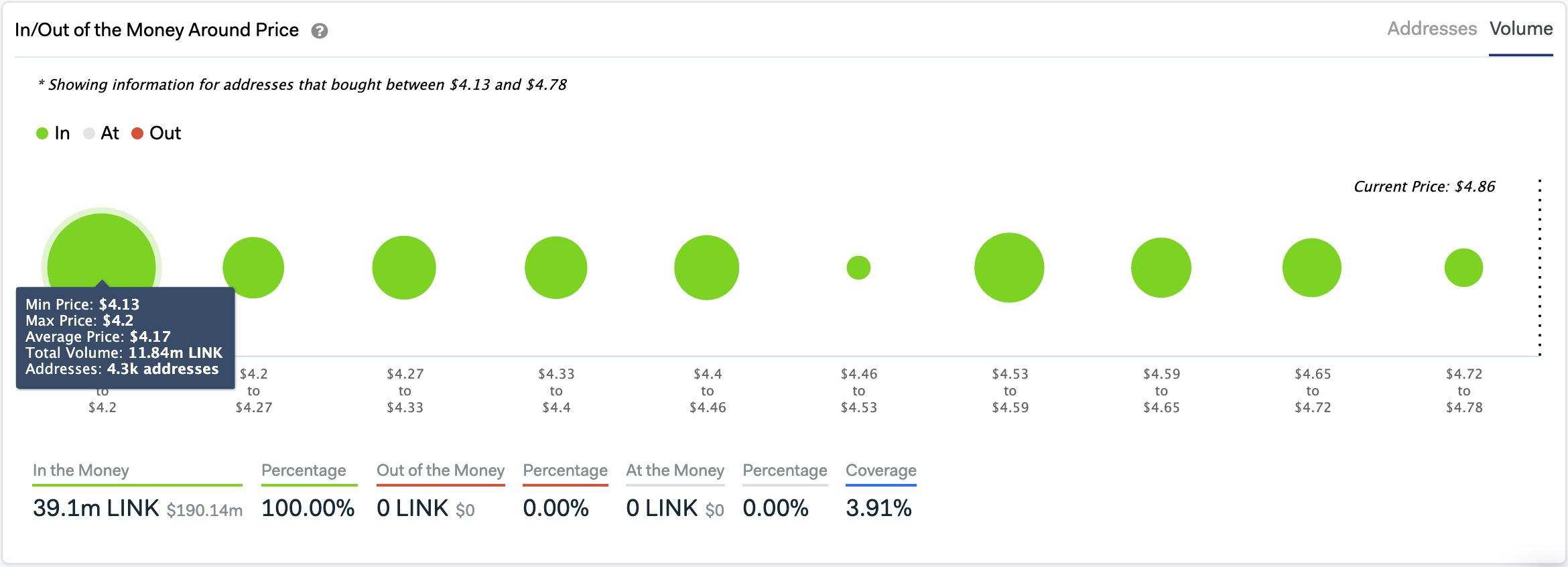Click the small $4.46 to $4.53 bubble
This screenshot has height=567, width=1568.
pos(858,268)
